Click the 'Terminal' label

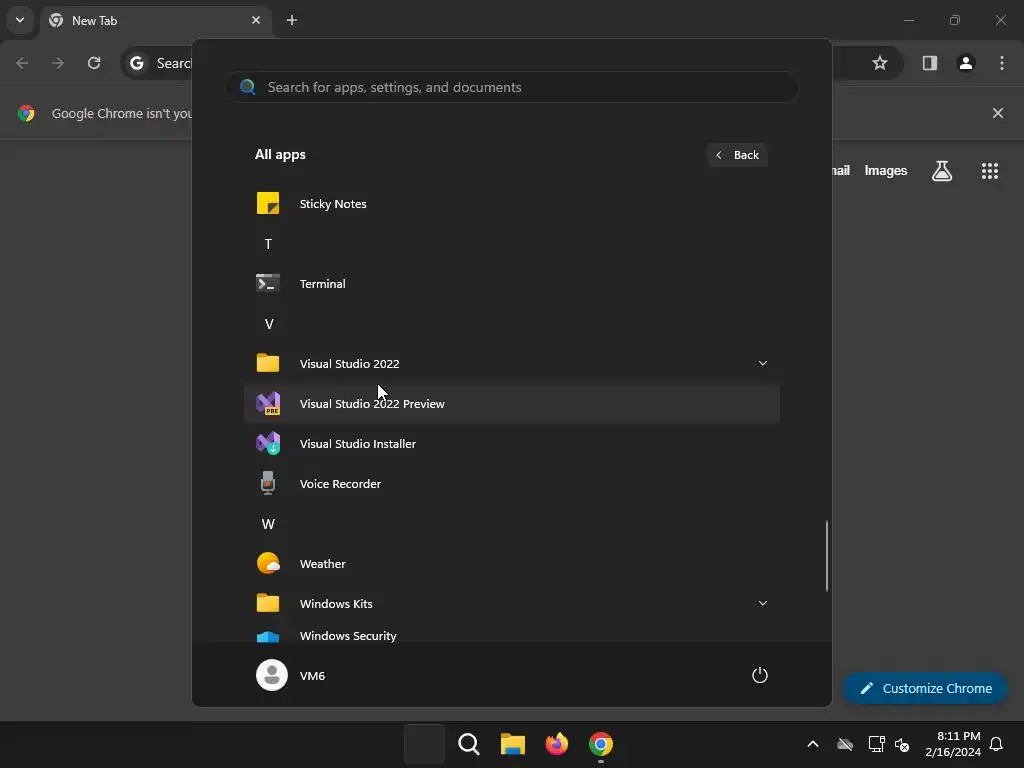tap(322, 283)
